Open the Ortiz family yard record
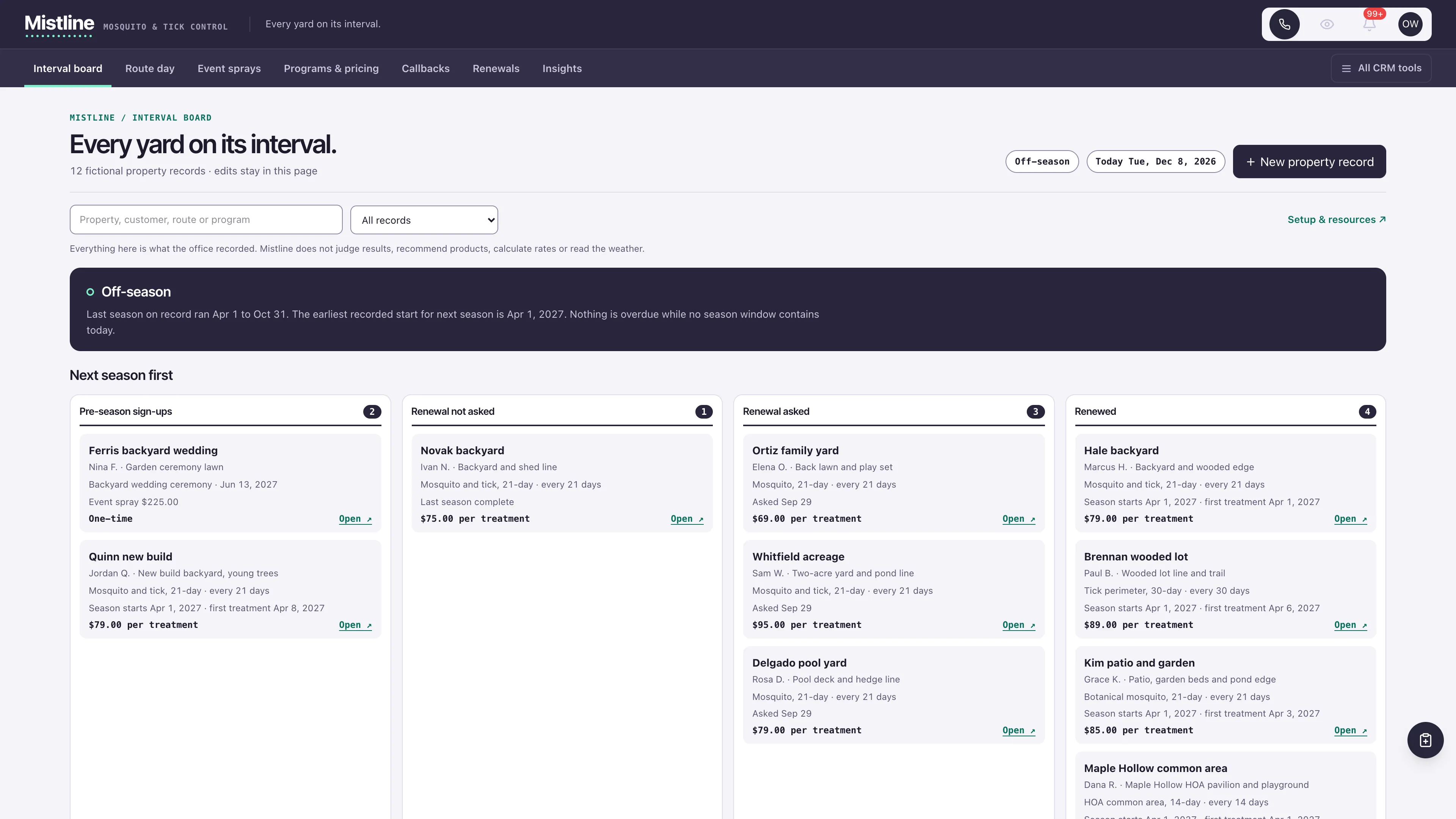 click(x=1018, y=519)
